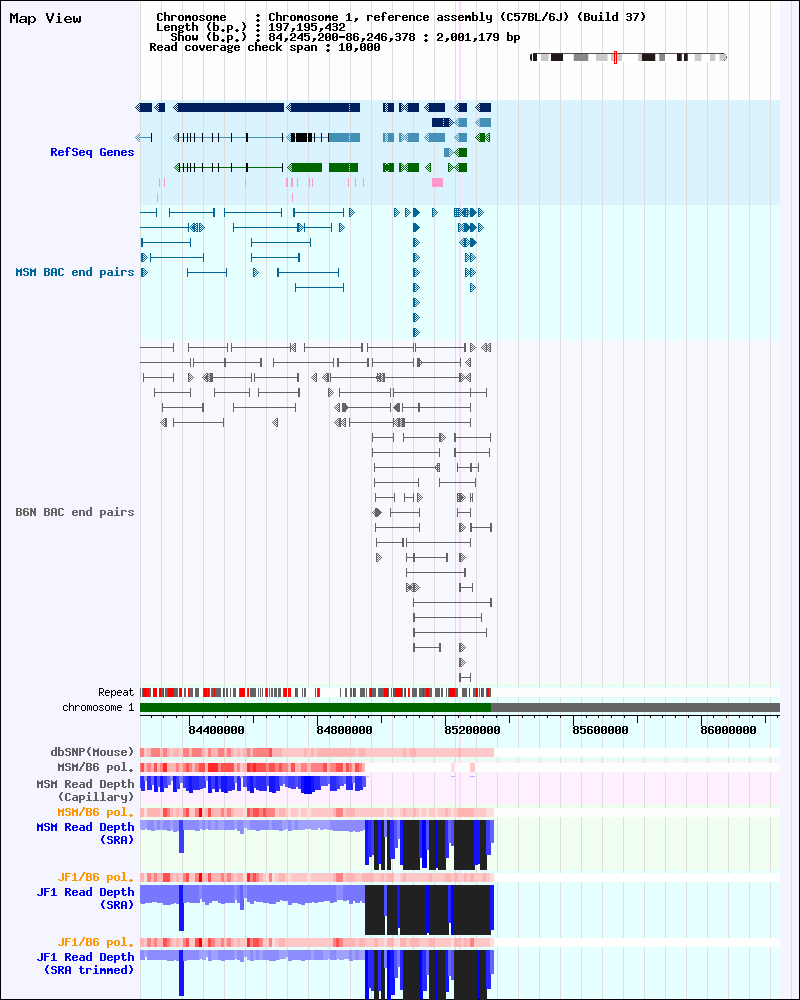Click the 86000000 position on the ruler

coord(728,730)
